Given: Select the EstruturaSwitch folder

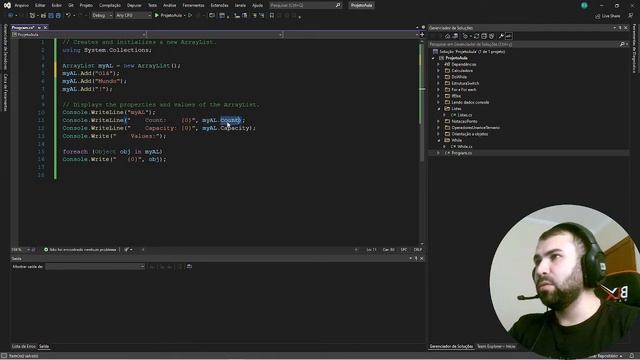Looking at the screenshot, I should click(465, 83).
